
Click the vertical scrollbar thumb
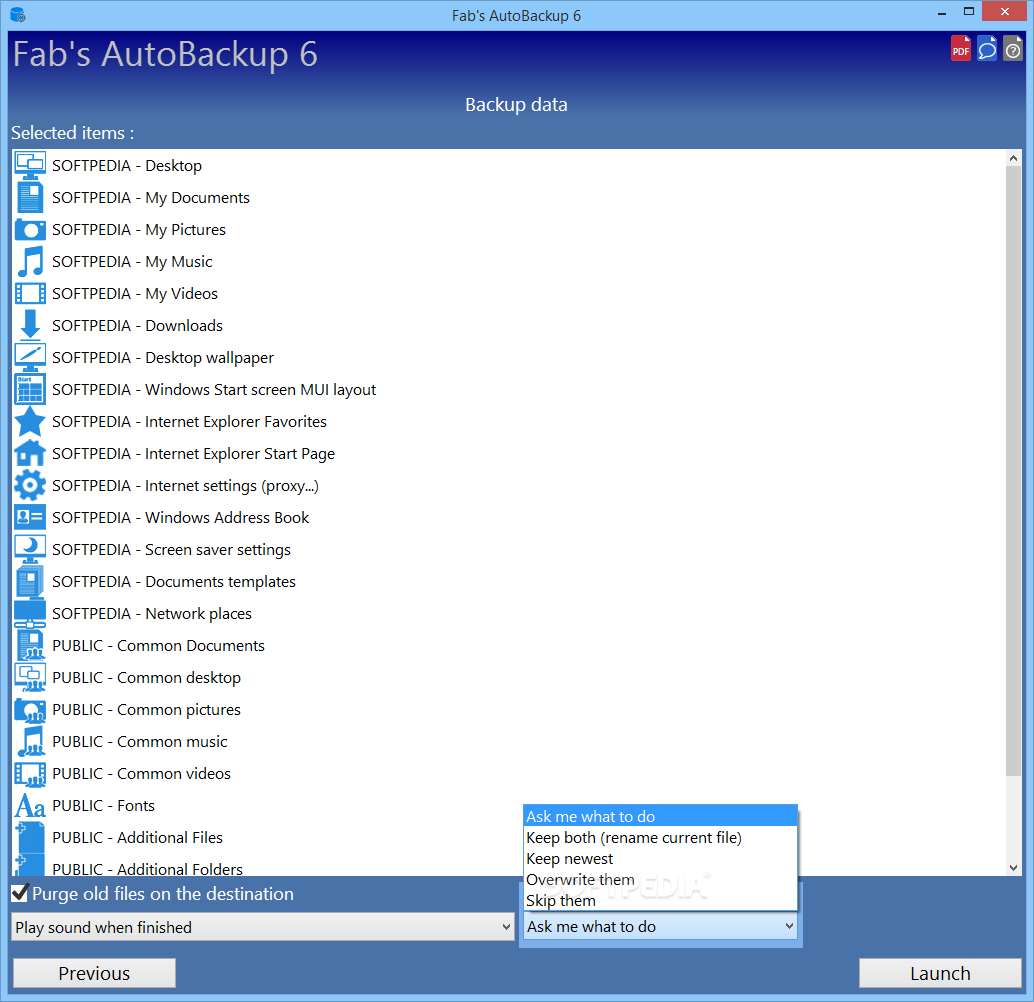coord(1014,470)
